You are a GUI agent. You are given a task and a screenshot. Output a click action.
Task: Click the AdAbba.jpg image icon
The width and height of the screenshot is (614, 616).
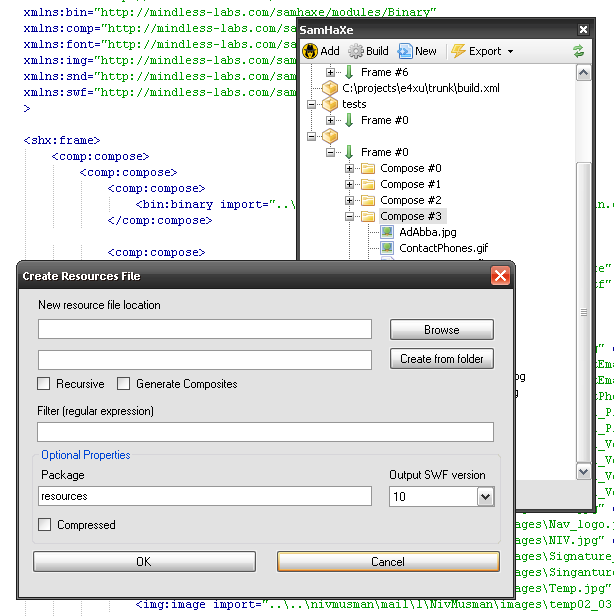point(387,232)
